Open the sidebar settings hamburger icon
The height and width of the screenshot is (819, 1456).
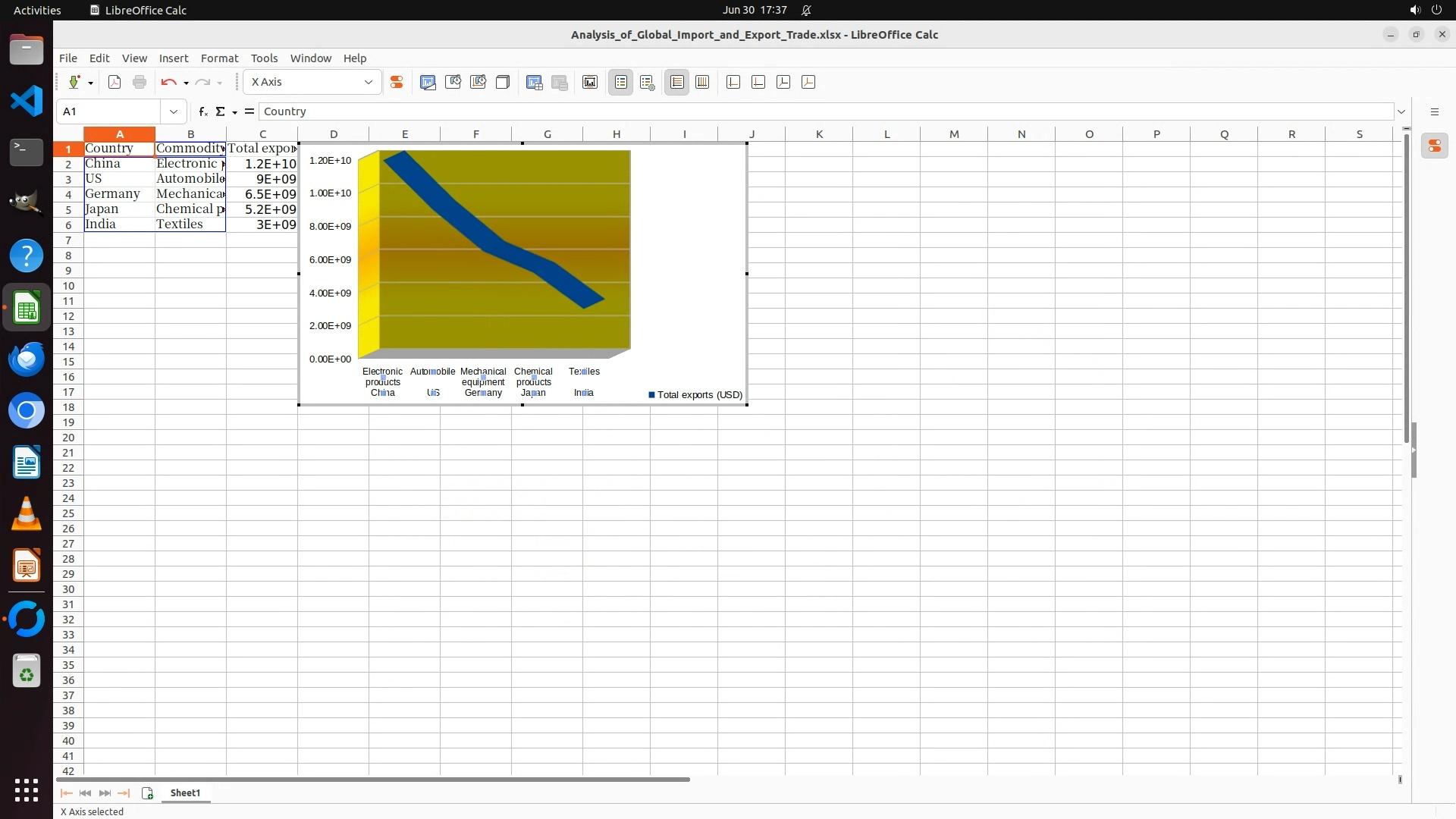pos(1434,111)
